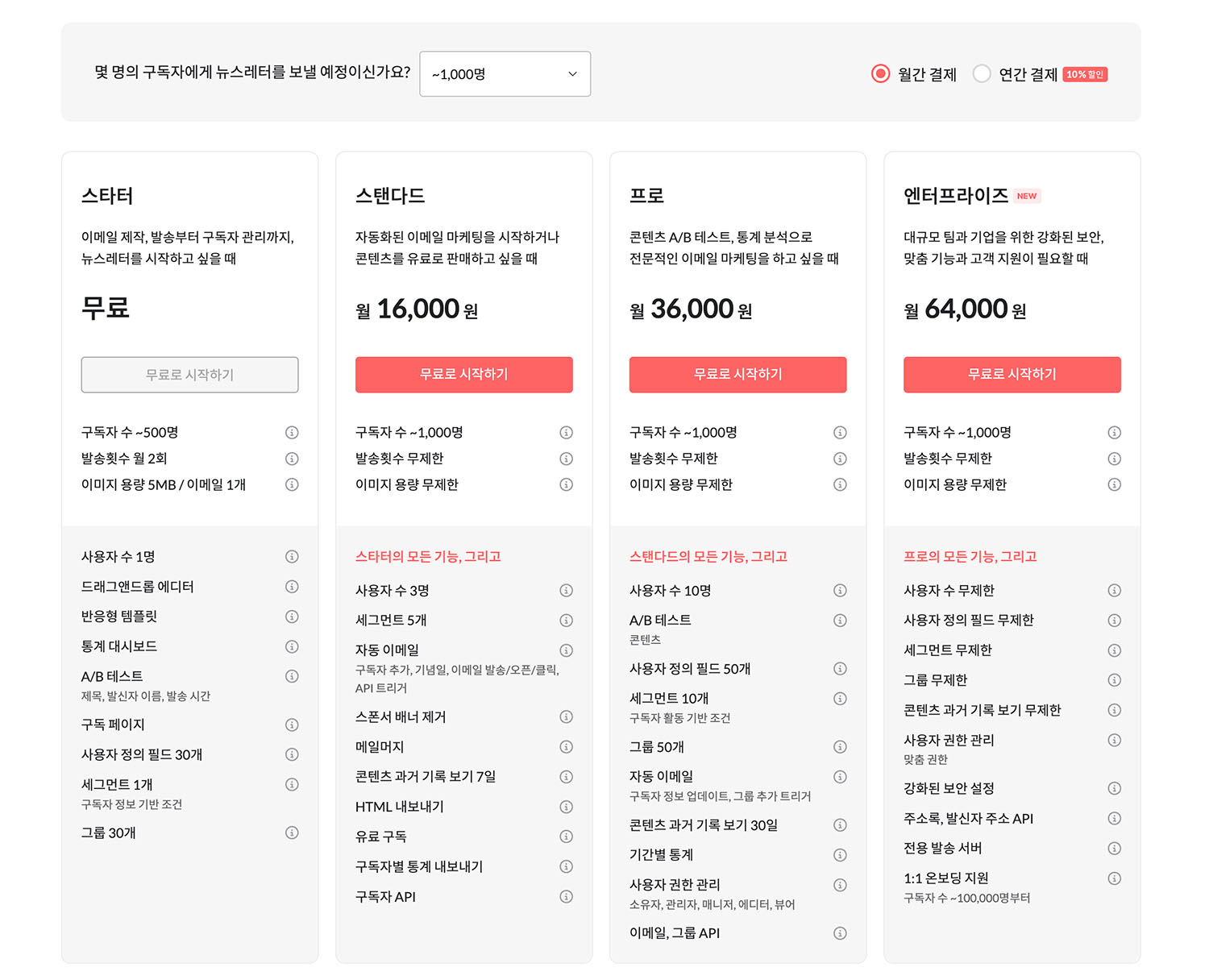Open info for 프로 자동 이메일
Image resolution: width=1209 pixels, height=980 pixels.
click(840, 777)
